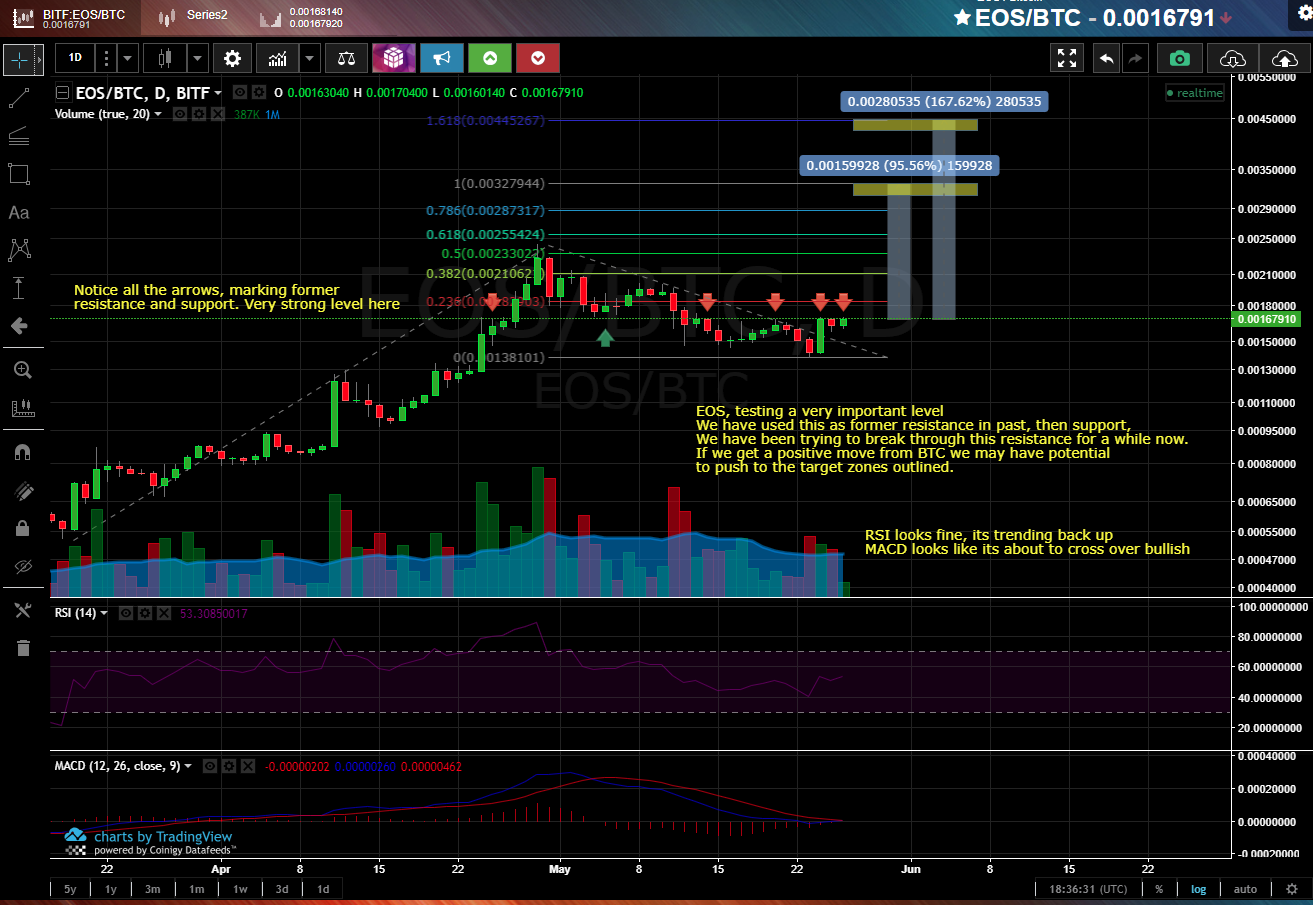Open the indicators chart icon
The height and width of the screenshot is (905, 1313).
click(277, 58)
